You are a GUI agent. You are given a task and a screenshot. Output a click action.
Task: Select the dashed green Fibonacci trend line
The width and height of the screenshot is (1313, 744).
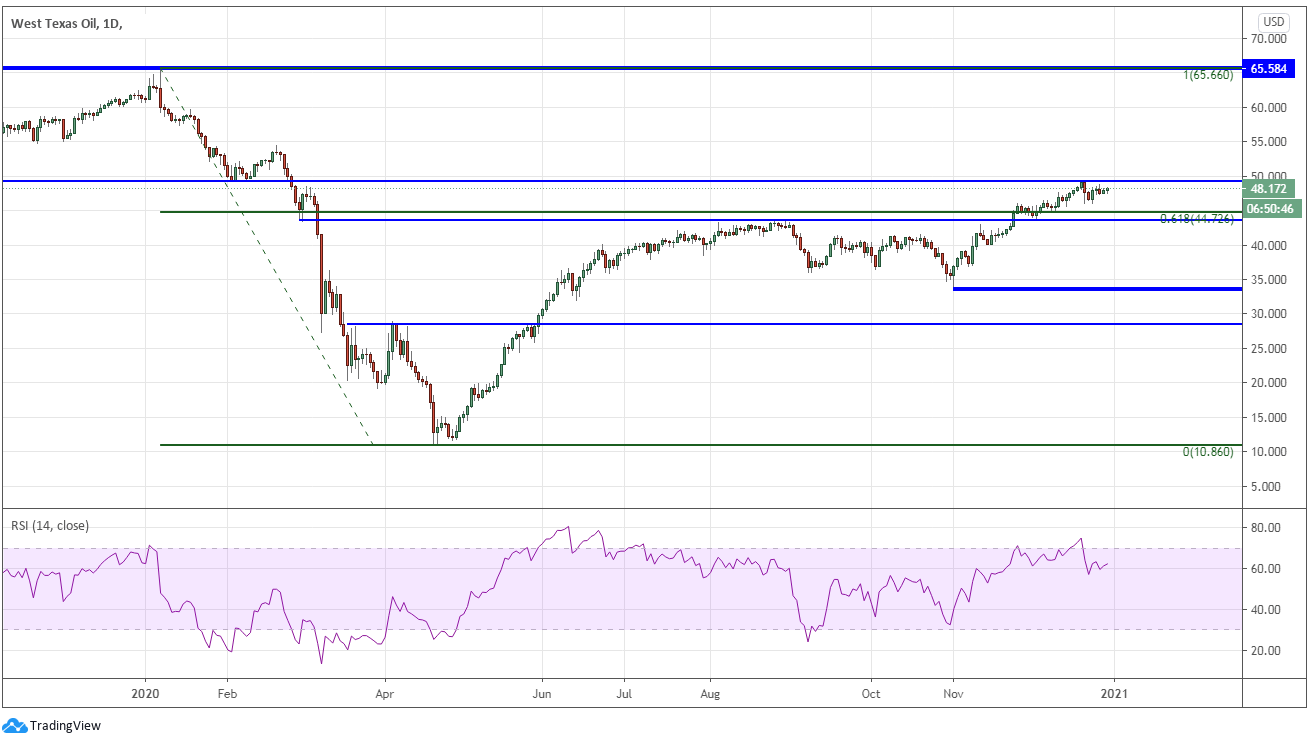266,256
